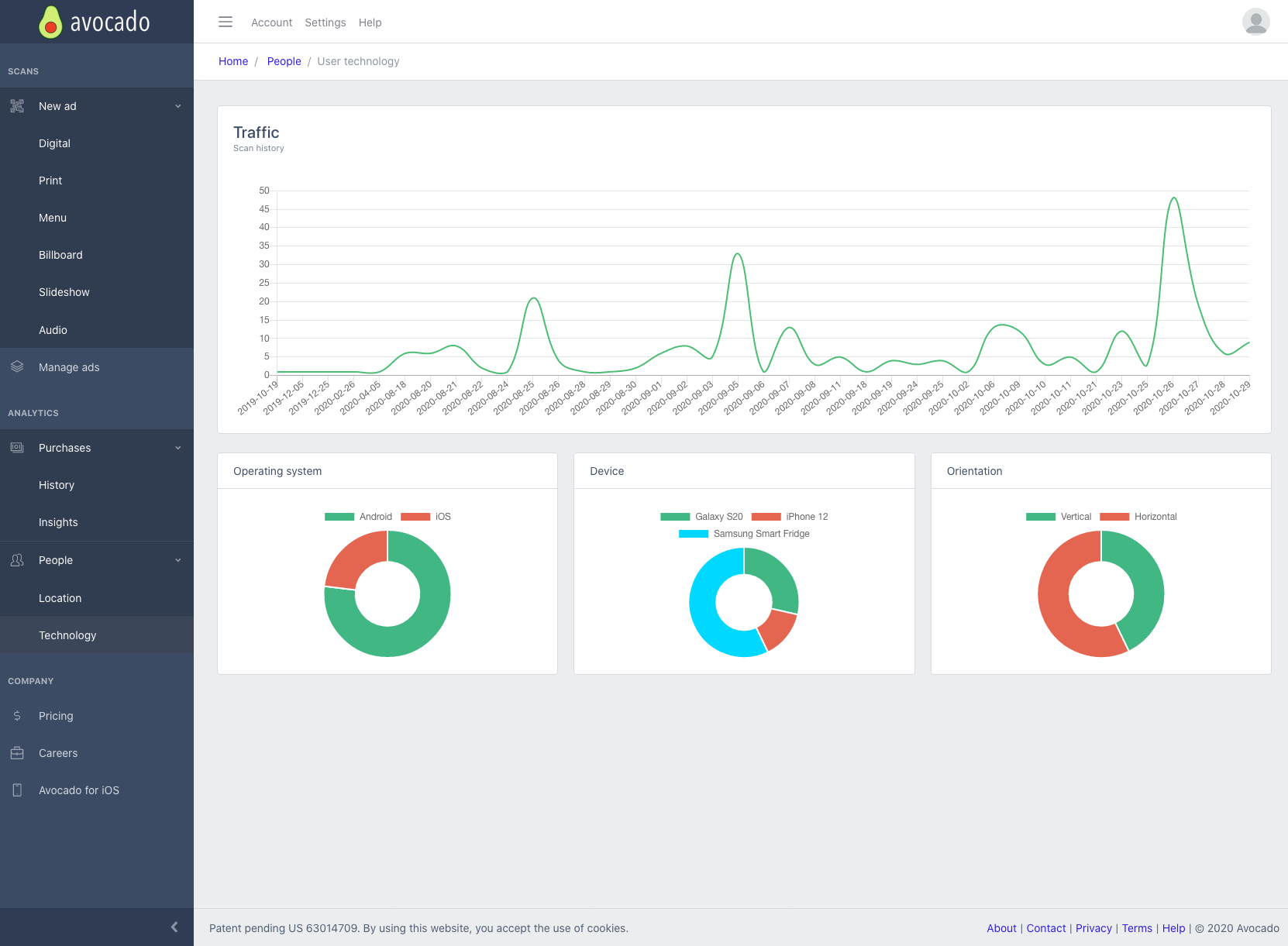Toggle Horizontal legend in Orientation chart
This screenshot has width=1288, height=946.
1138,517
